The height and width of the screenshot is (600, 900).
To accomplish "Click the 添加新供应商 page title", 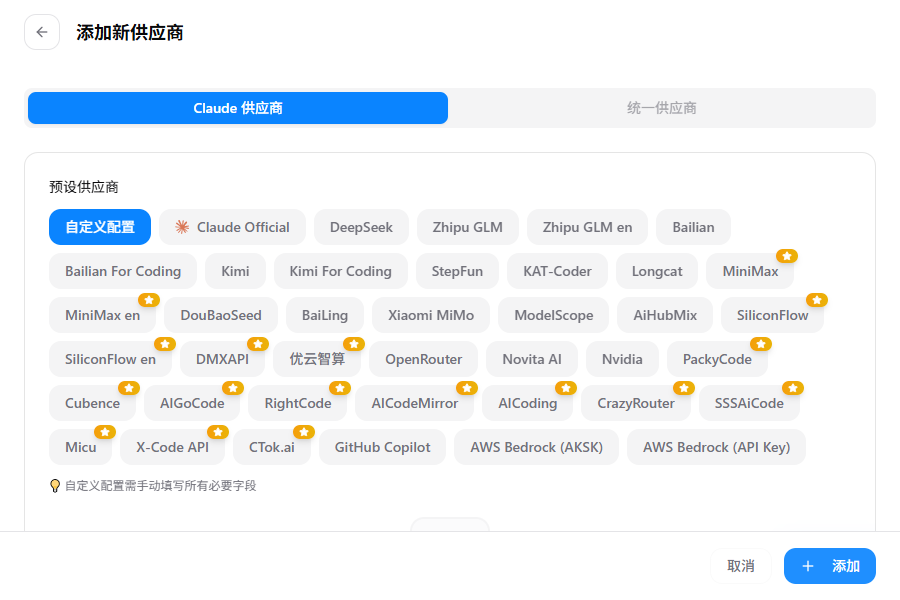I will point(130,33).
